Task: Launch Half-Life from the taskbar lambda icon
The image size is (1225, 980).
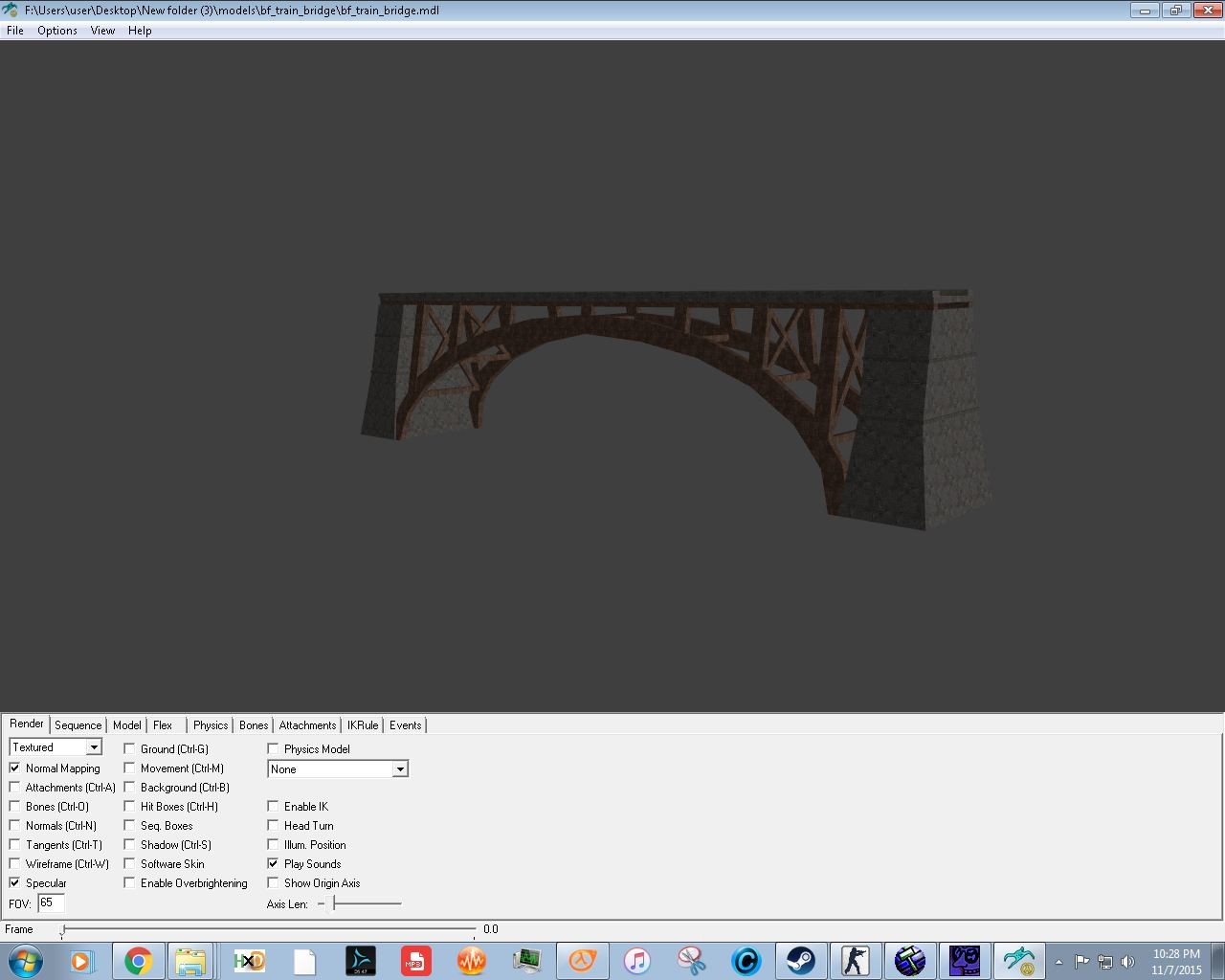Action: coord(582,961)
